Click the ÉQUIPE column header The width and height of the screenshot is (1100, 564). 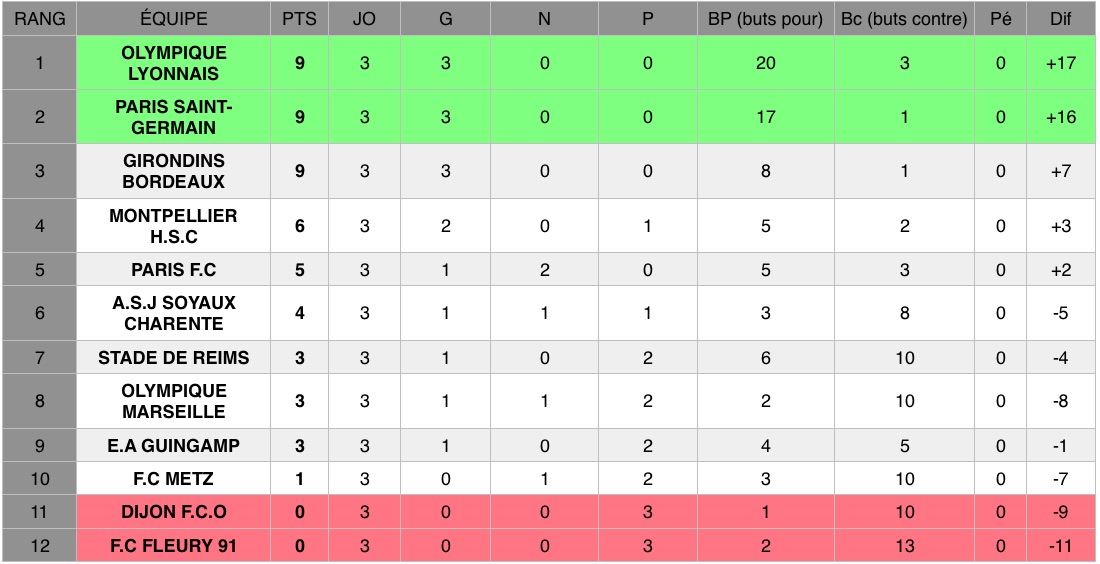pos(173,19)
